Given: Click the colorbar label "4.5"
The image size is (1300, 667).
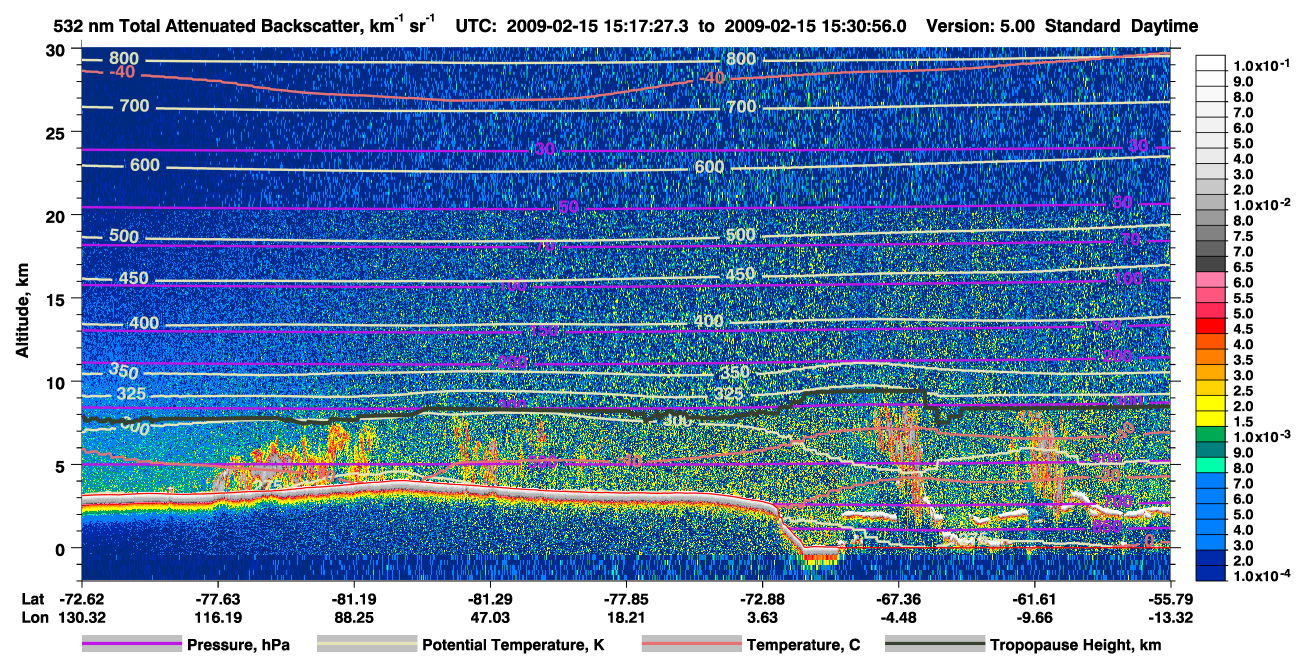Looking at the screenshot, I should pos(1243,329).
